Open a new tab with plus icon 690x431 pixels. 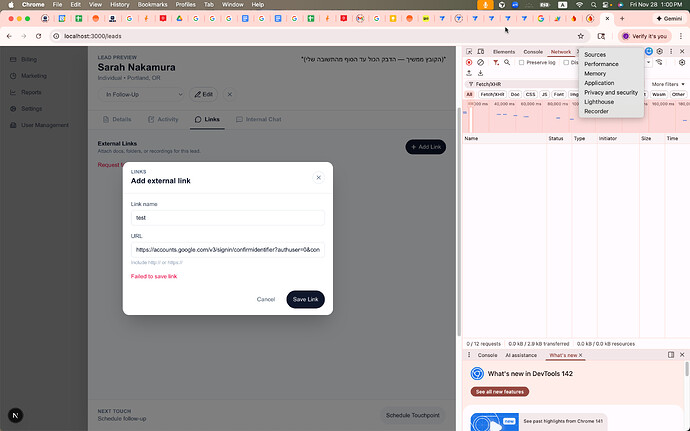622,18
